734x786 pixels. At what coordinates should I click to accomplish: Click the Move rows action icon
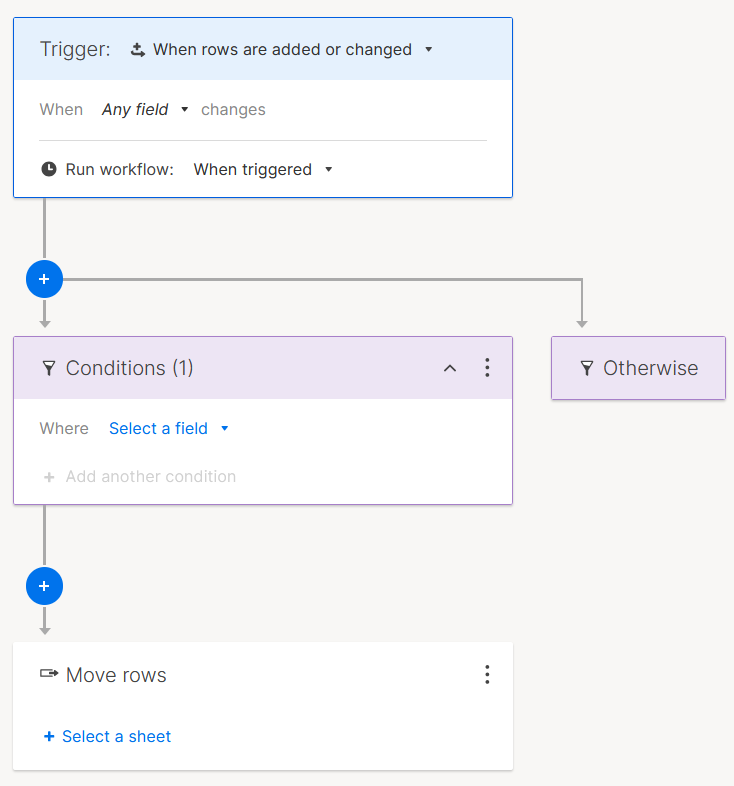[x=49, y=675]
